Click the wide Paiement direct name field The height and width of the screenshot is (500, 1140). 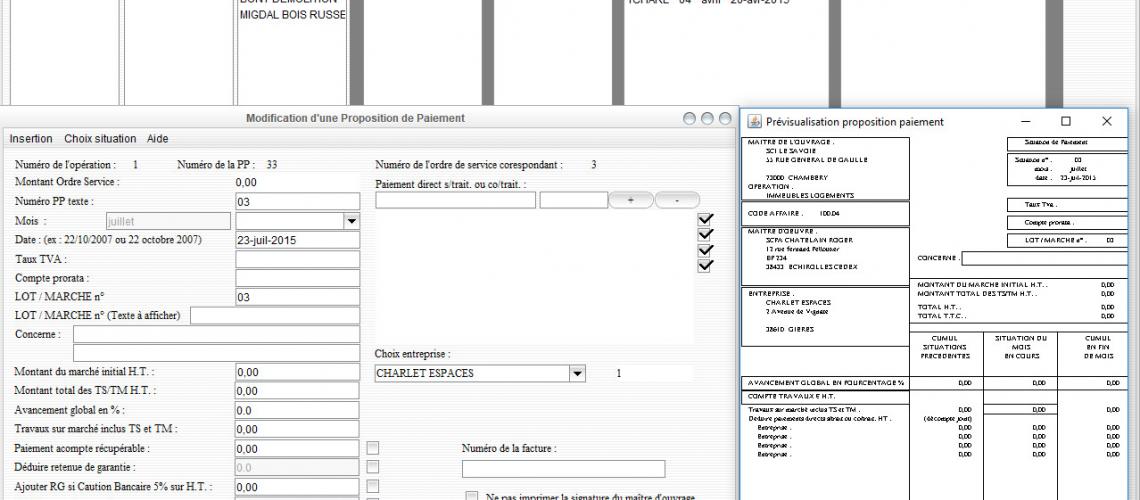pyautogui.click(x=456, y=200)
